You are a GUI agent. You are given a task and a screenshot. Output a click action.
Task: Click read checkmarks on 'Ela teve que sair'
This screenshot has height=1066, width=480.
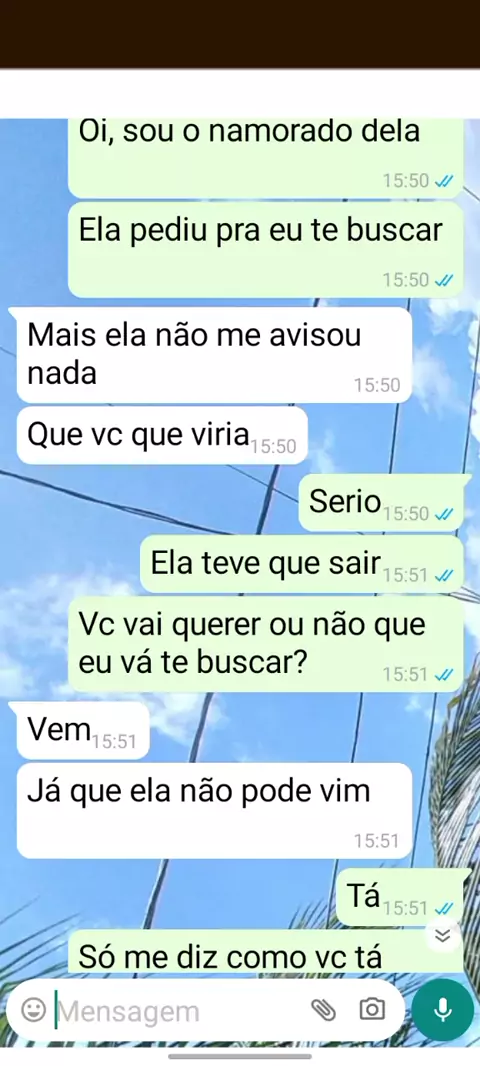pyautogui.click(x=443, y=575)
